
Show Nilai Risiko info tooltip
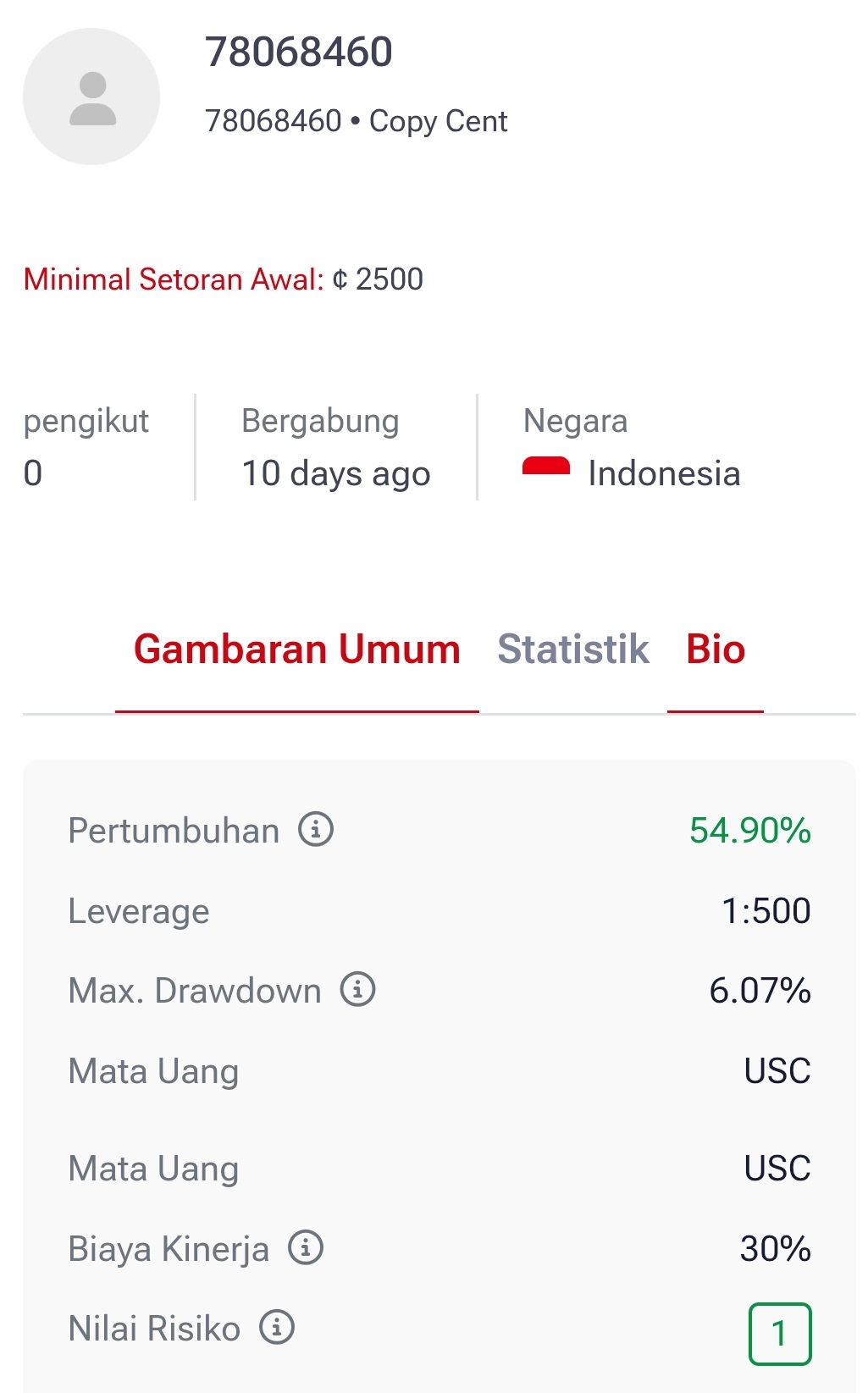277,1328
